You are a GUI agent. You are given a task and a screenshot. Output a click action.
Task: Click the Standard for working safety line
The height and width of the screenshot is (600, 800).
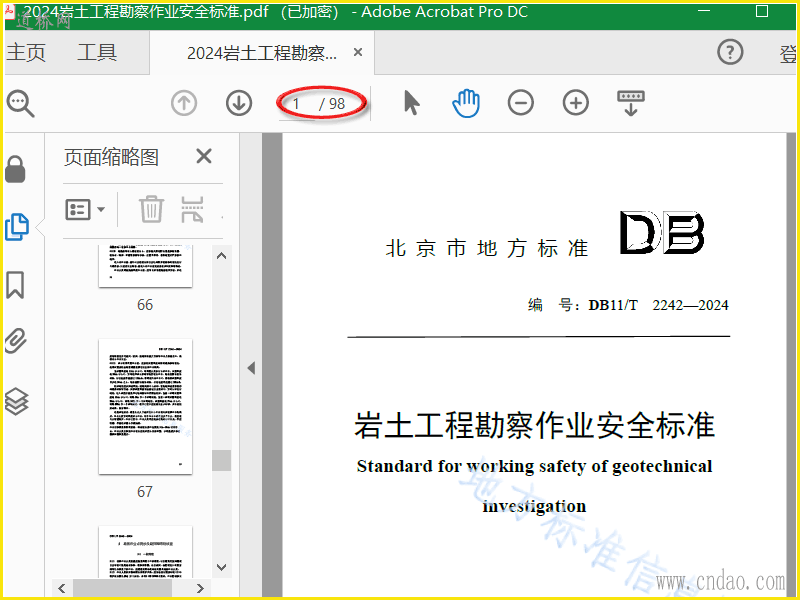click(534, 466)
